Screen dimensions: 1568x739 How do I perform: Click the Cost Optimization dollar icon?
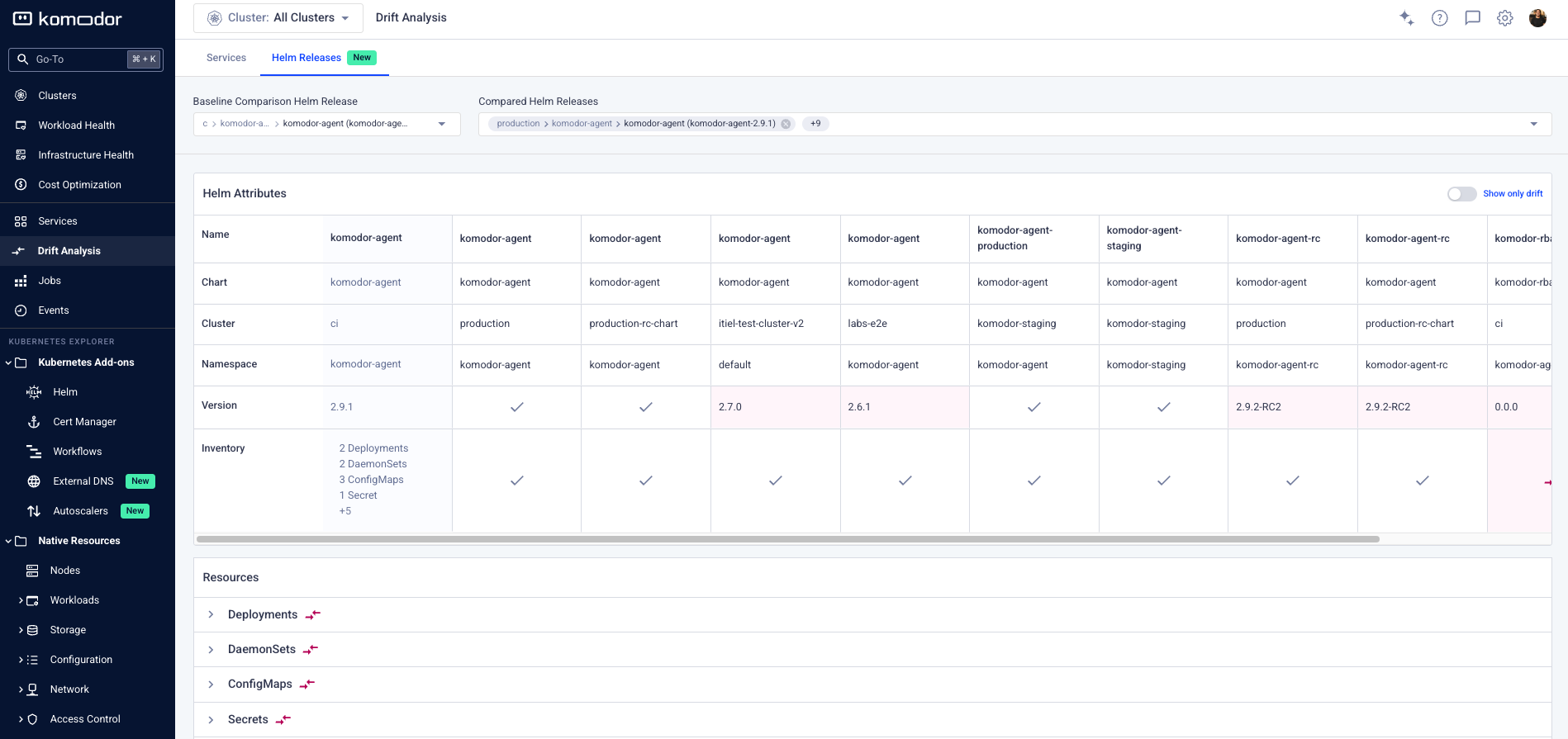[21, 185]
